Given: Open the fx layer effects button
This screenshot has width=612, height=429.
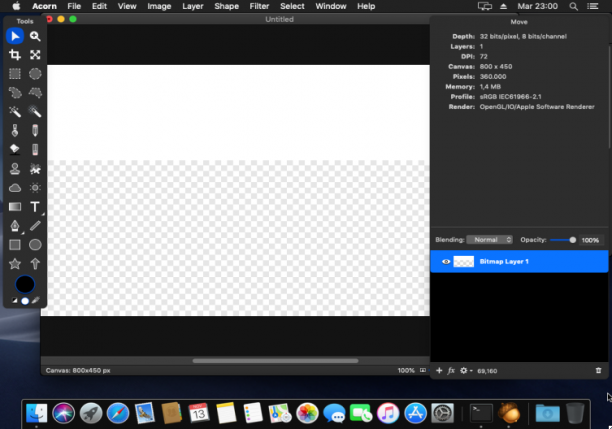Looking at the screenshot, I should click(451, 370).
